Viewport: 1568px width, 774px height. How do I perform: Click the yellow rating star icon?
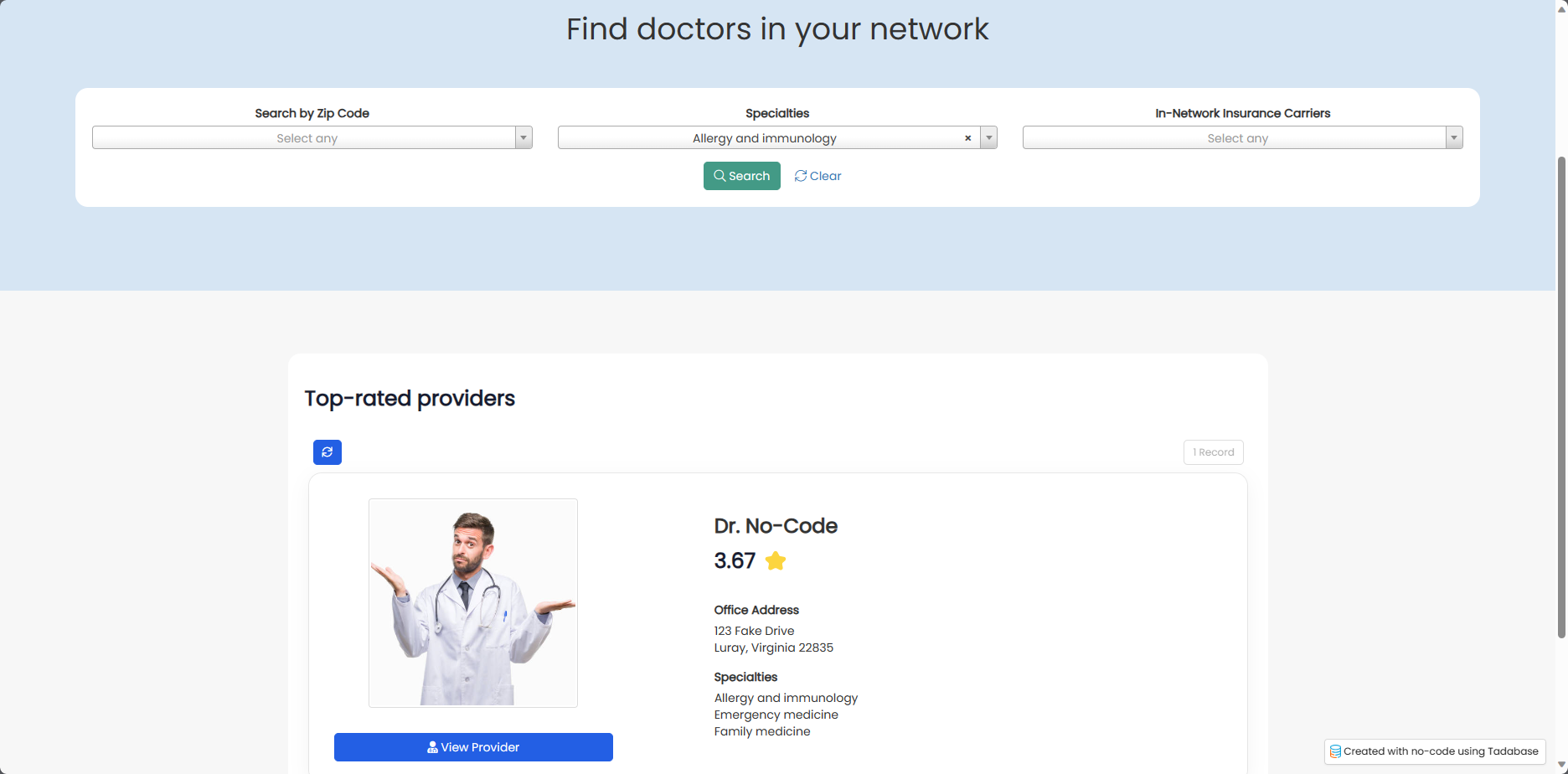click(x=776, y=561)
